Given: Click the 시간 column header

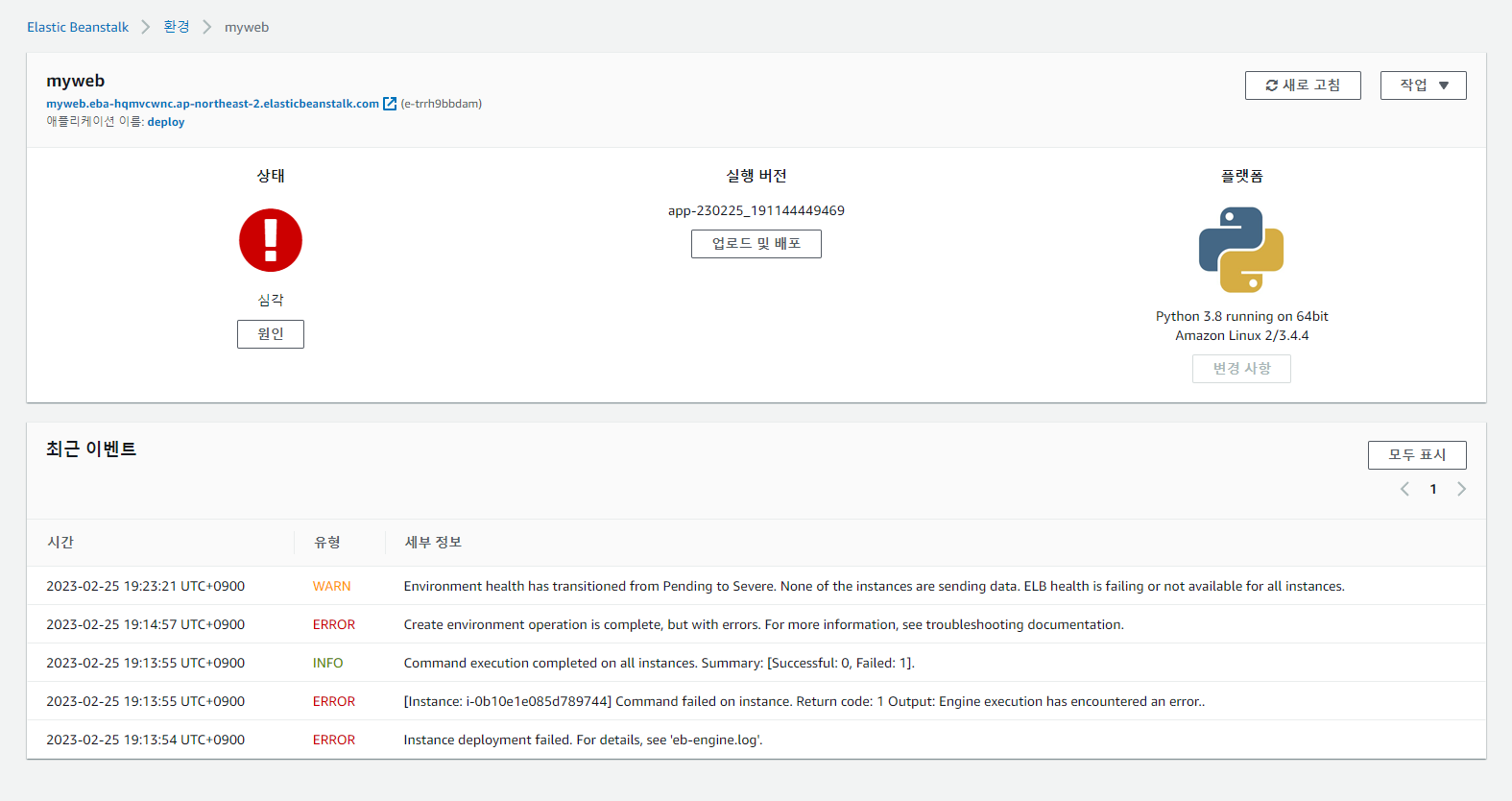Looking at the screenshot, I should tap(60, 543).
